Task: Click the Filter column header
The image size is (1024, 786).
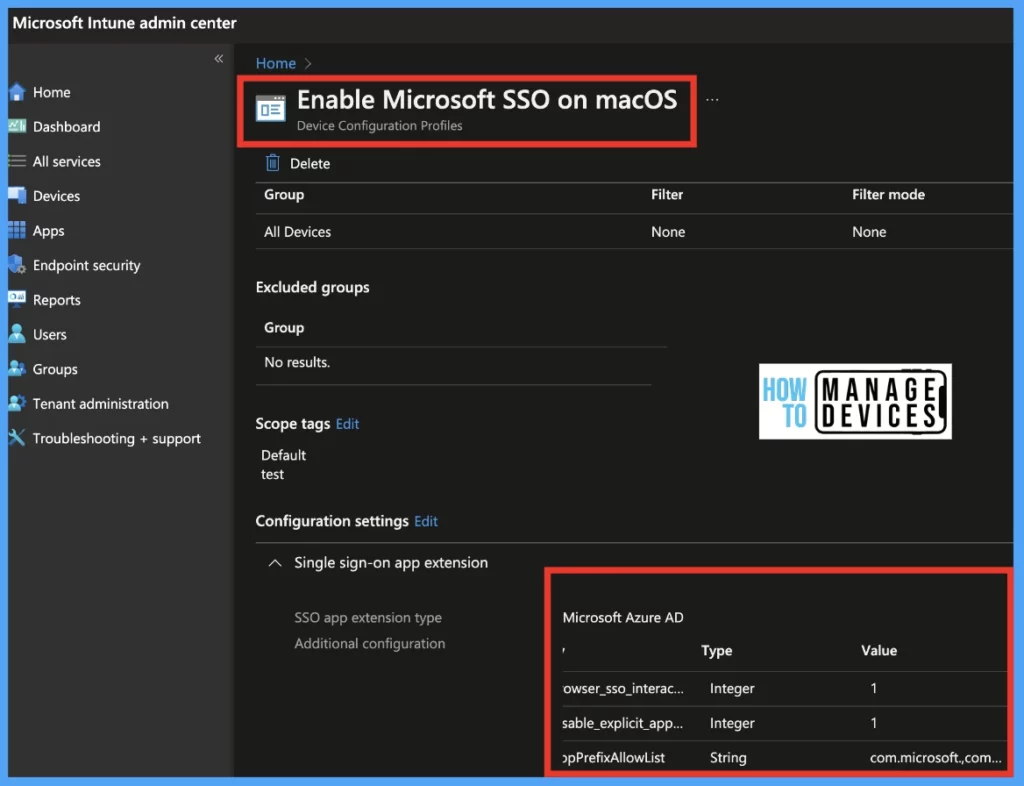Action: pyautogui.click(x=667, y=195)
